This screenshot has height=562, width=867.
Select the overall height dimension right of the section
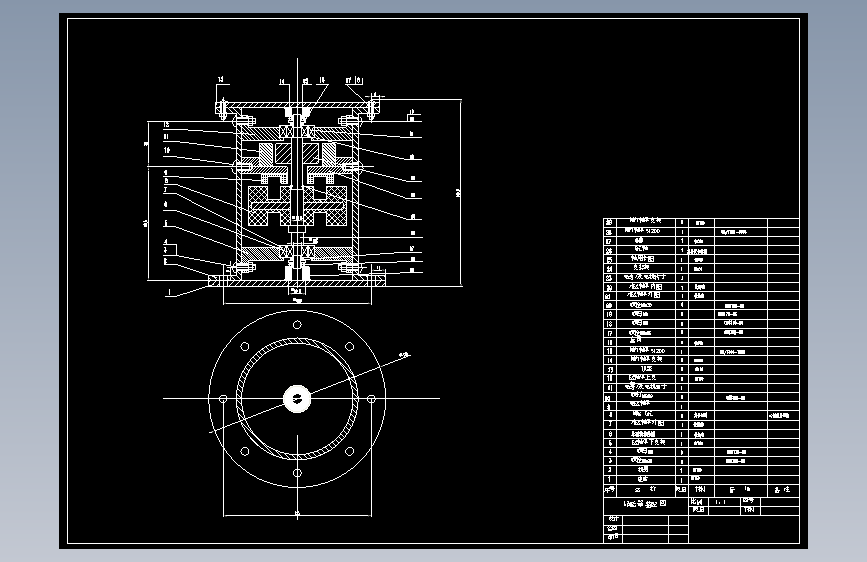[458, 193]
